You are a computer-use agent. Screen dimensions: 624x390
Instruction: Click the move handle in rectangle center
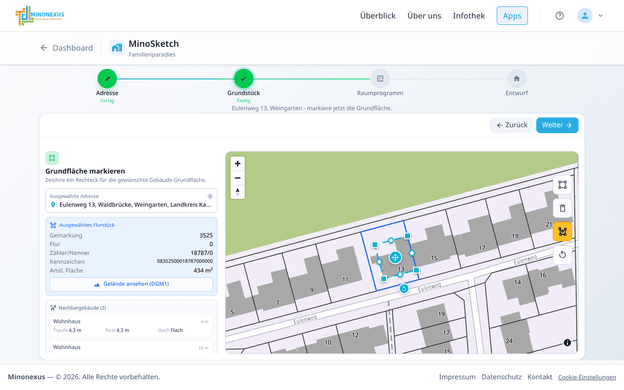click(x=395, y=257)
